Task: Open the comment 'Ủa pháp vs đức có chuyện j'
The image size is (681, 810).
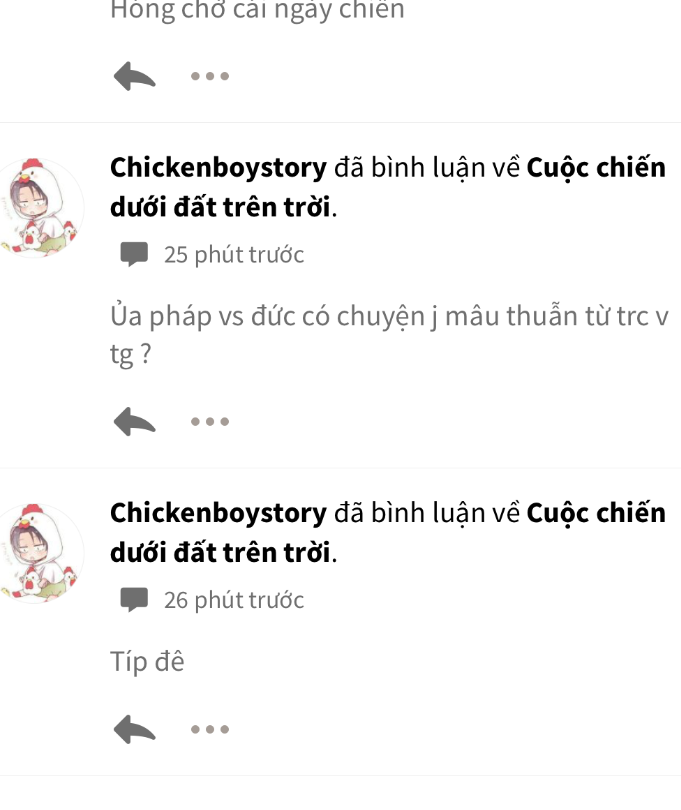Action: click(389, 335)
